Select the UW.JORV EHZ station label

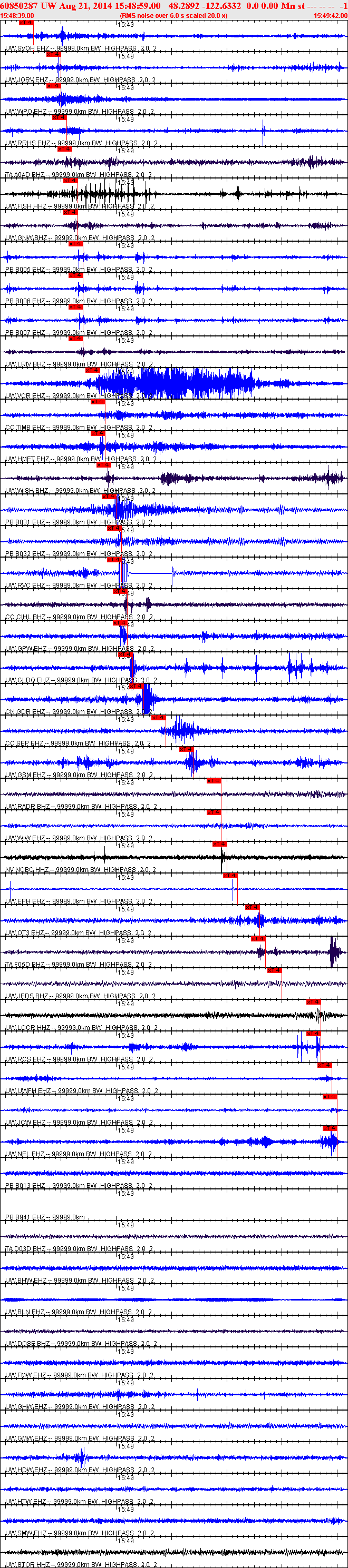[x=80, y=80]
